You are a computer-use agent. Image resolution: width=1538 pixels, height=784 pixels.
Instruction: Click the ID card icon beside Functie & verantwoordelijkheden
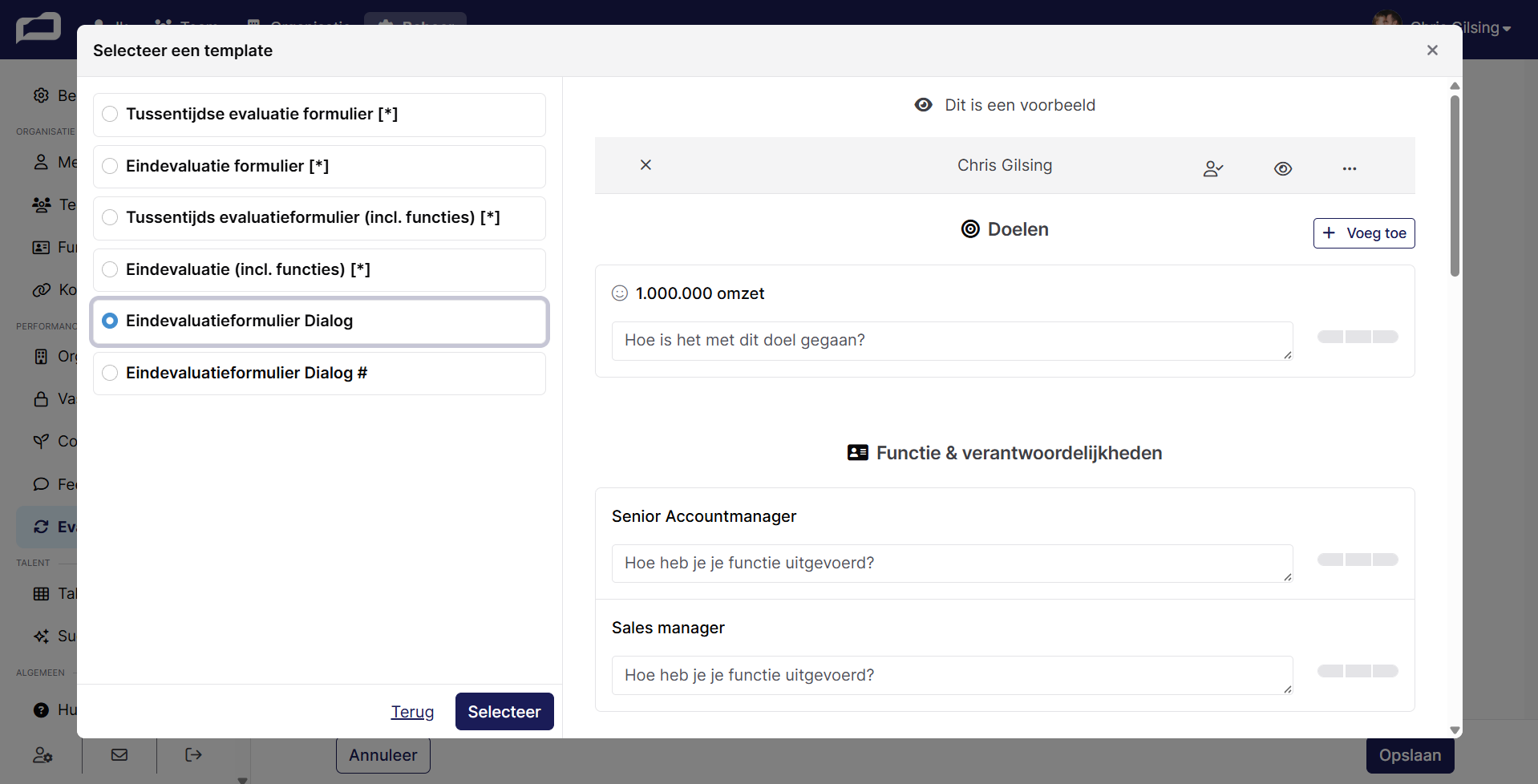858,453
